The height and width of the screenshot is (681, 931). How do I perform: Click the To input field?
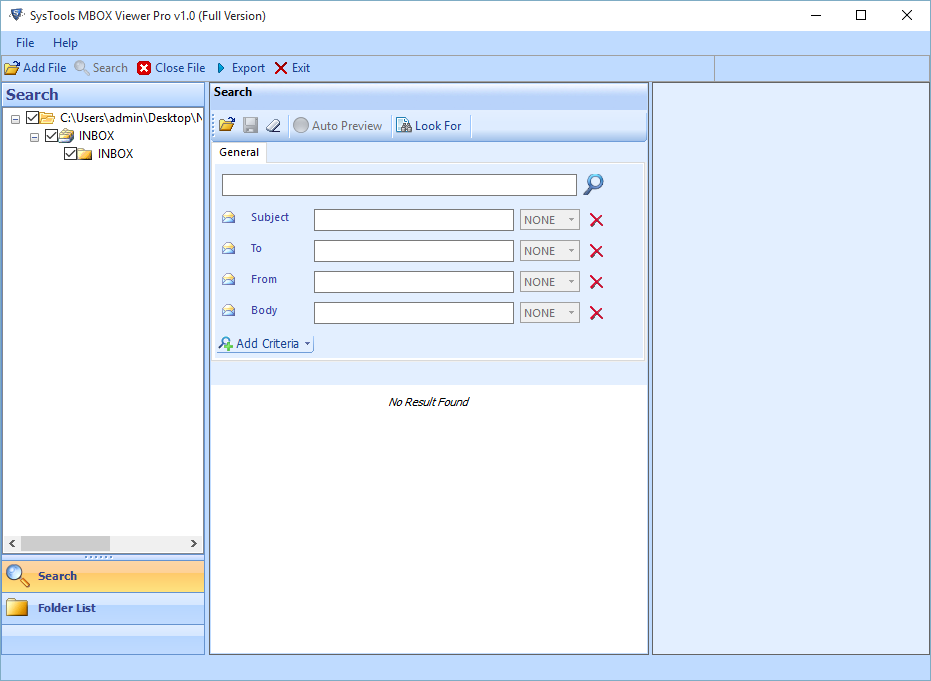pos(414,251)
